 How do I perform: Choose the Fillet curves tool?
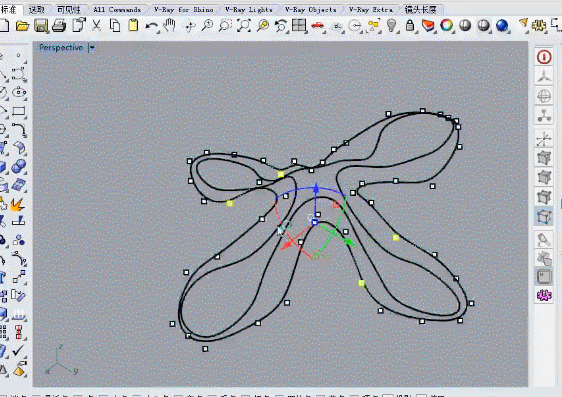tap(19, 130)
